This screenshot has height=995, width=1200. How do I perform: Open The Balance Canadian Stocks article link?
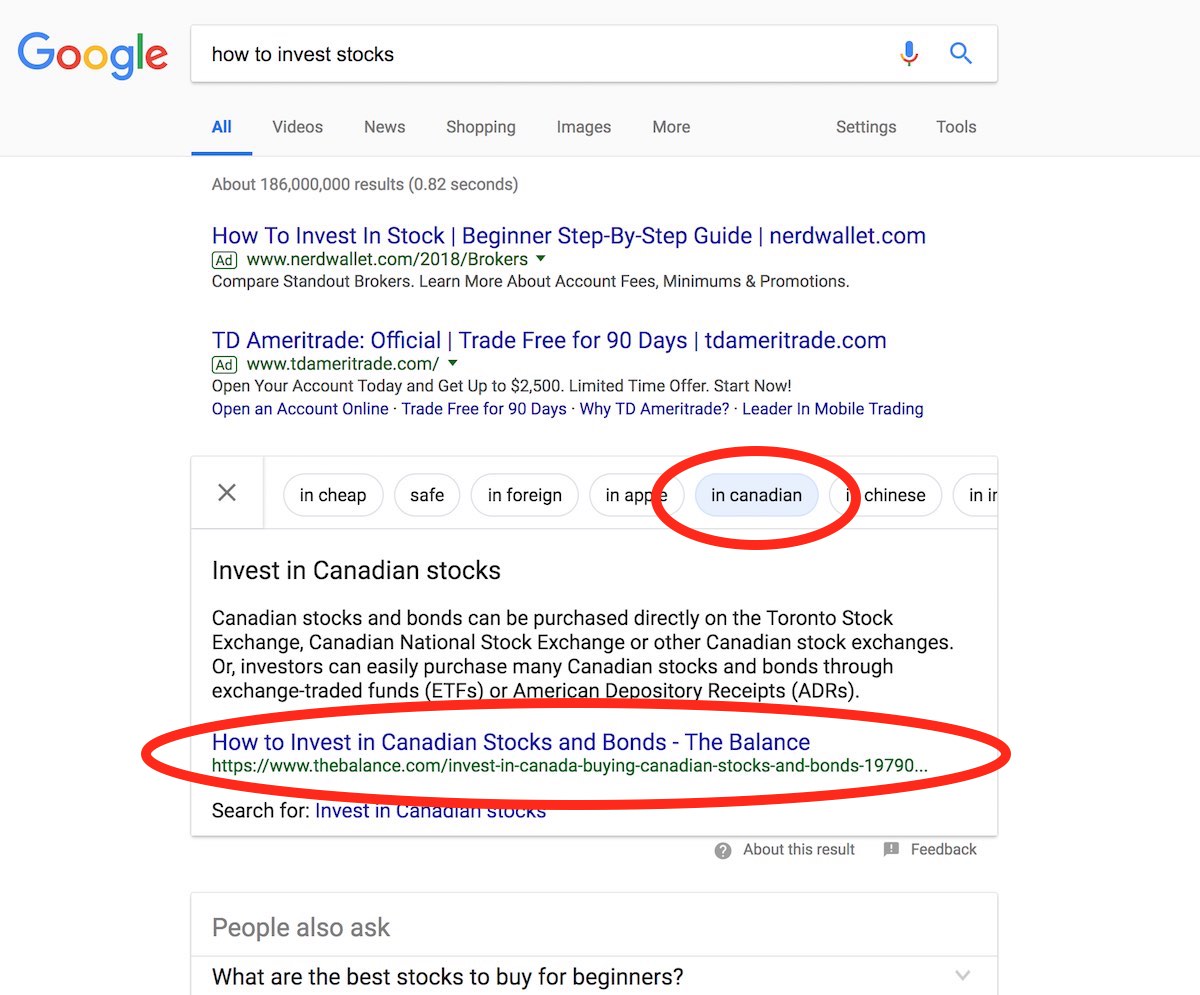[511, 742]
